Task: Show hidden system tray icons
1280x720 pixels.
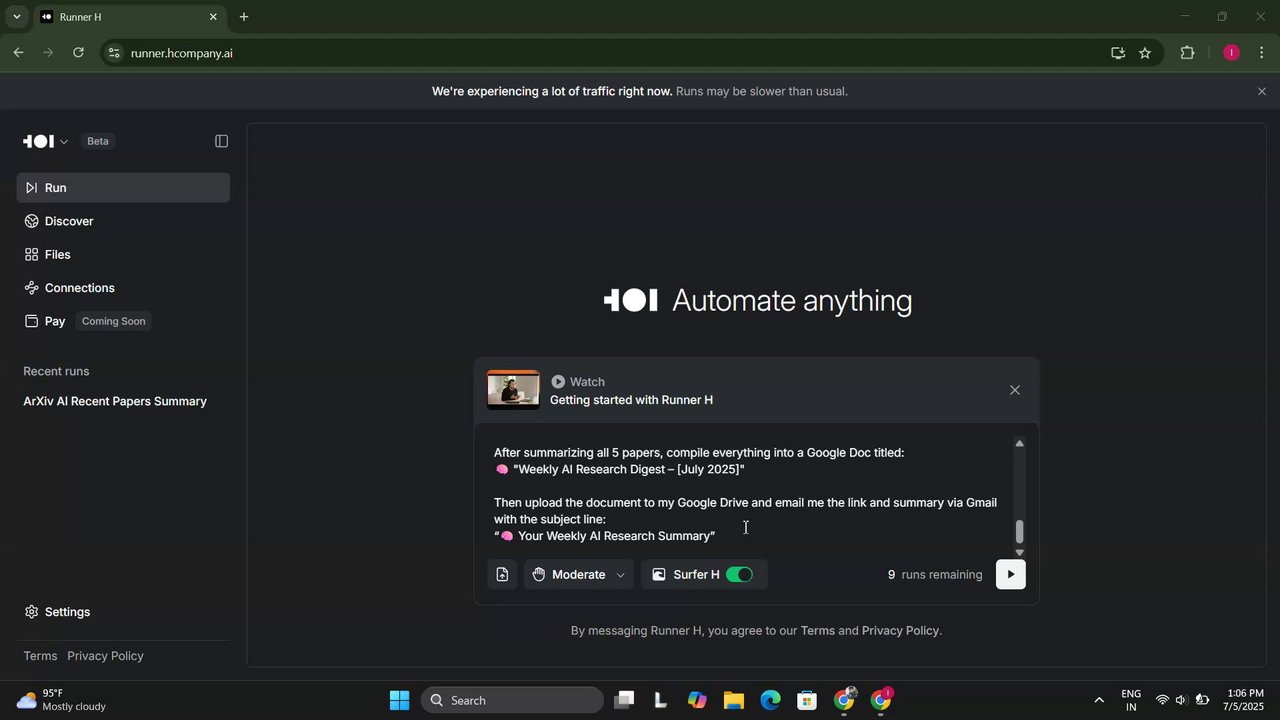Action: (1099, 700)
